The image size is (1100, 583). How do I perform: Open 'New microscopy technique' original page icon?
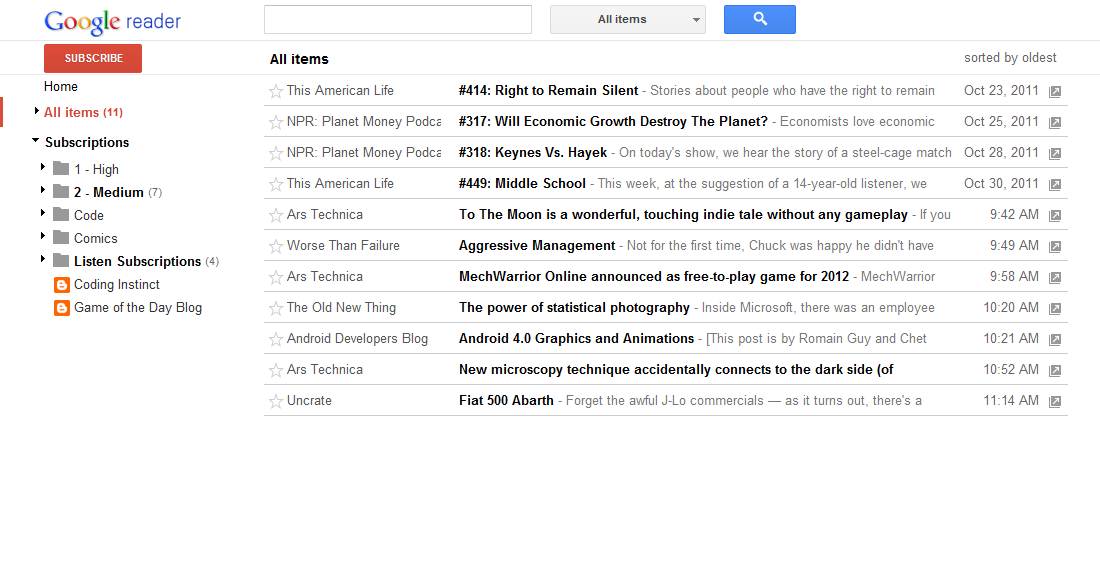[x=1054, y=370]
